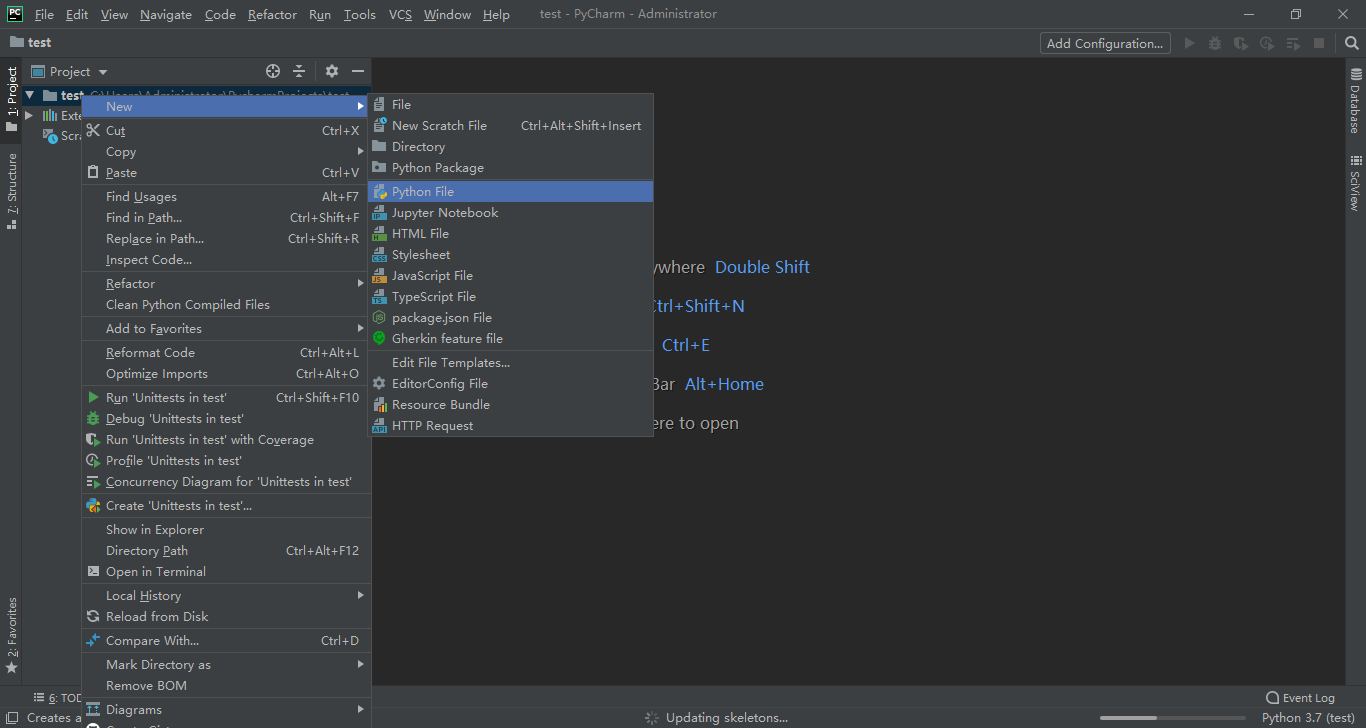The height and width of the screenshot is (728, 1366).
Task: Open the 7: Structure tool window tab
Action: point(11,191)
